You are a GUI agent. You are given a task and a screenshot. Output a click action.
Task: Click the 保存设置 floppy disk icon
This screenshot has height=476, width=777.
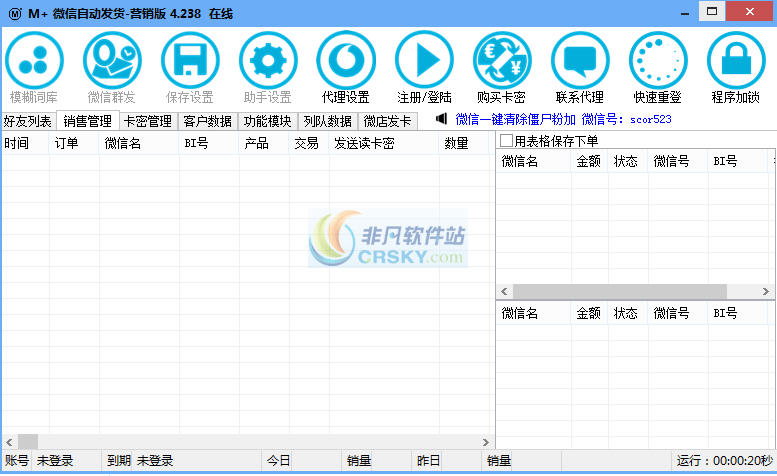(190, 60)
